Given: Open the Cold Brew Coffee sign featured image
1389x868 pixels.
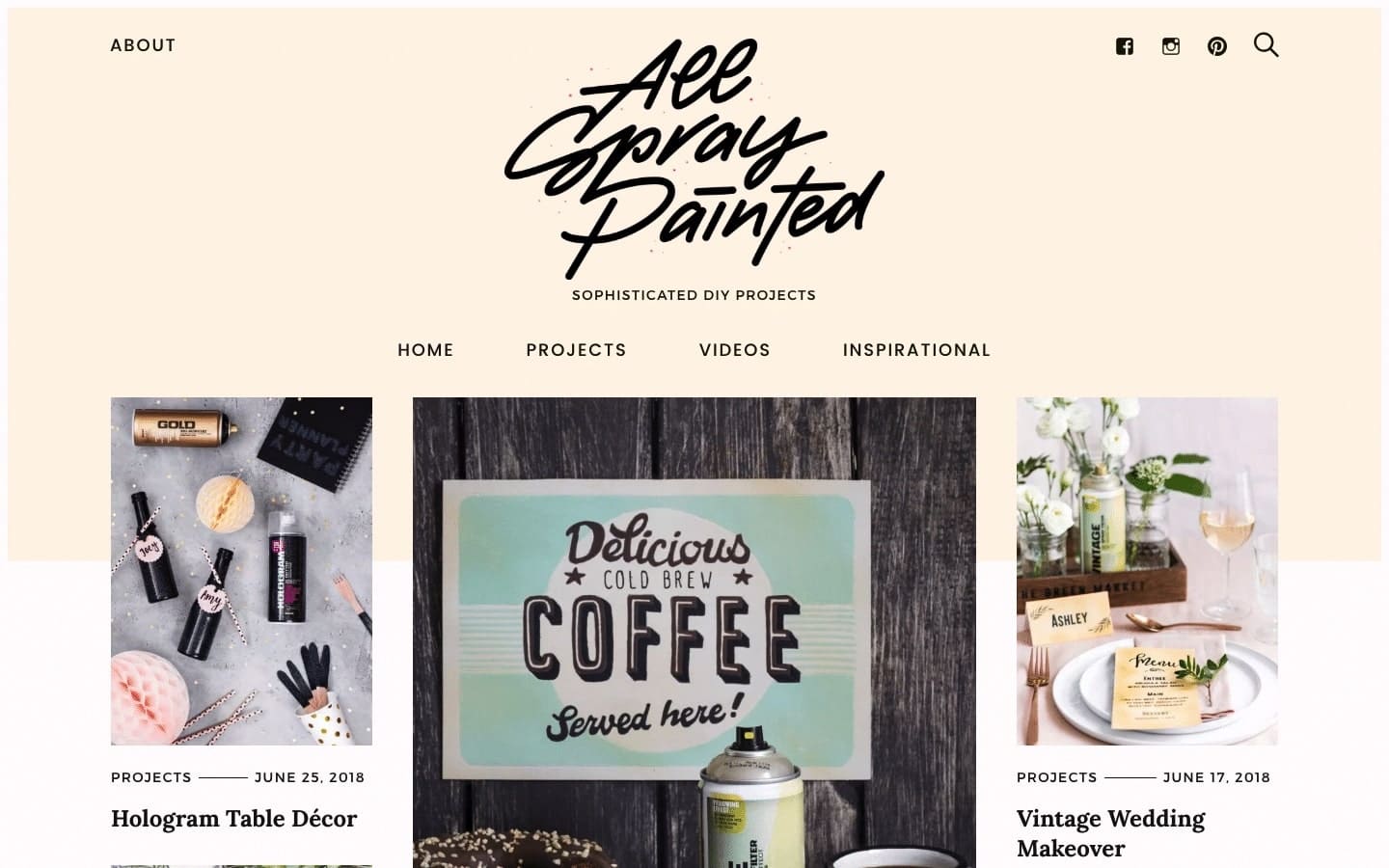Looking at the screenshot, I should (694, 633).
